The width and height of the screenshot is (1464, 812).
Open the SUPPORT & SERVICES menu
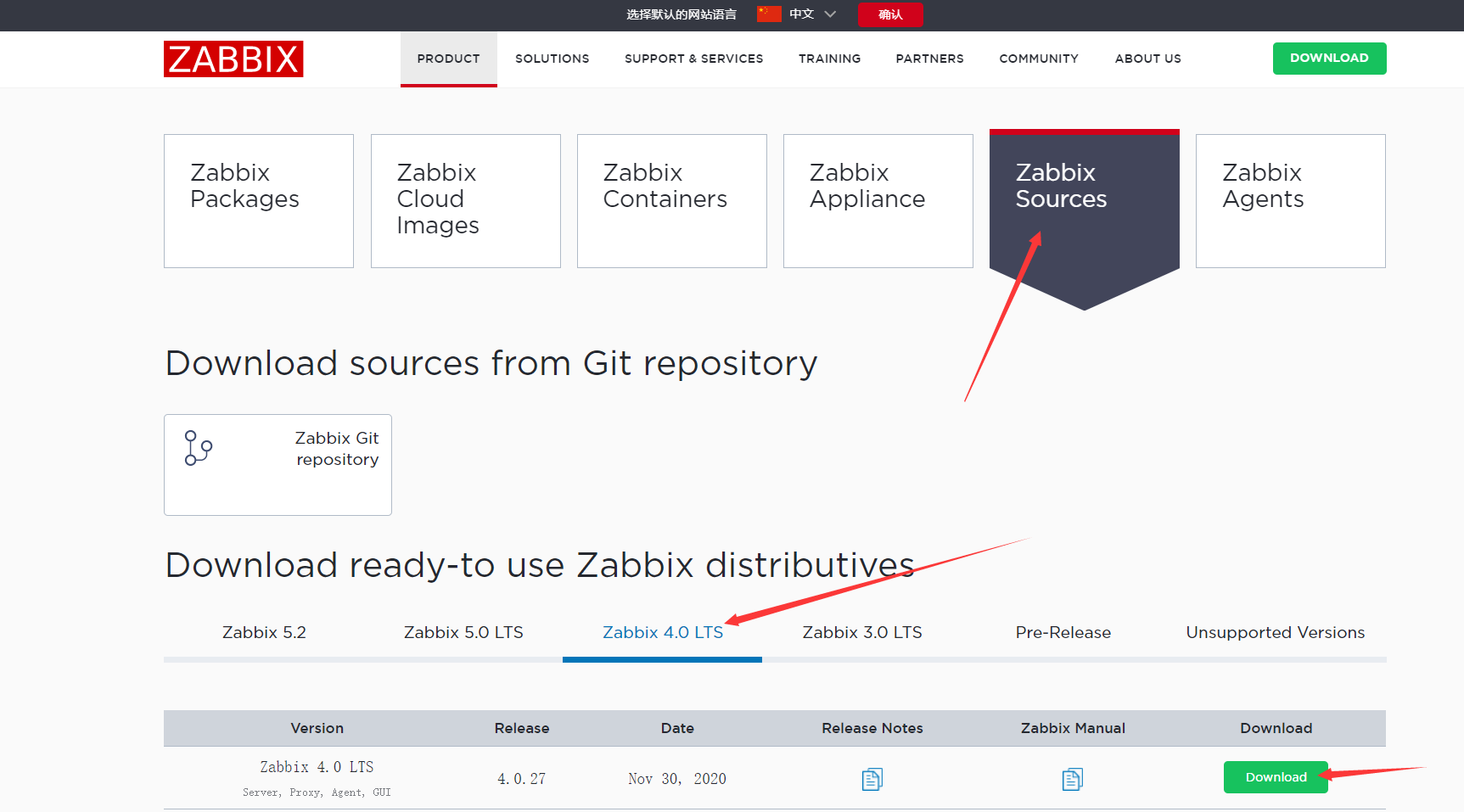693,59
